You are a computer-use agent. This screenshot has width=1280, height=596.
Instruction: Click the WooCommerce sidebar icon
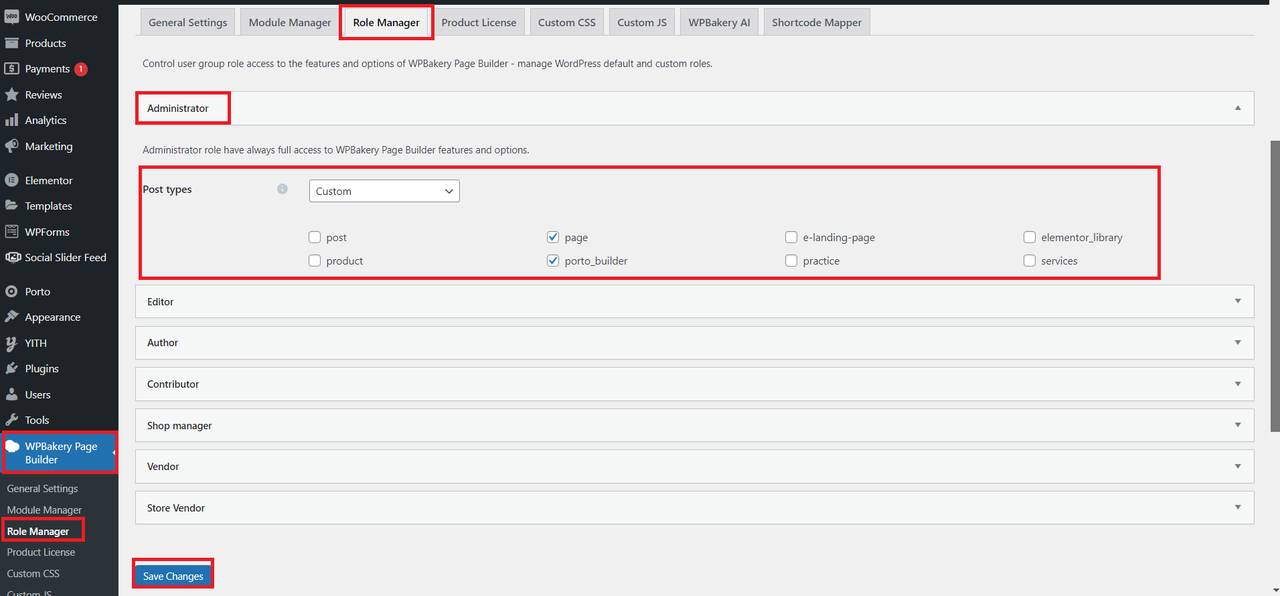[x=12, y=17]
